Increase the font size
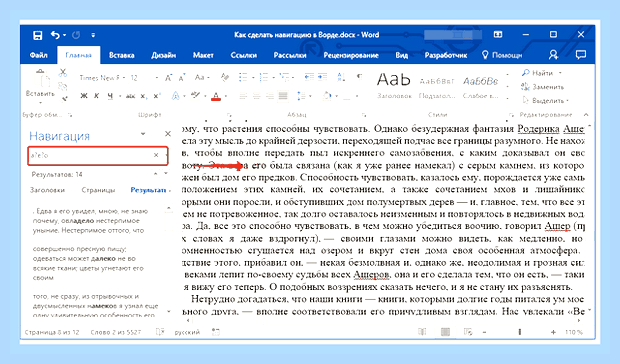Screen dimensions: 620x364 [168, 78]
